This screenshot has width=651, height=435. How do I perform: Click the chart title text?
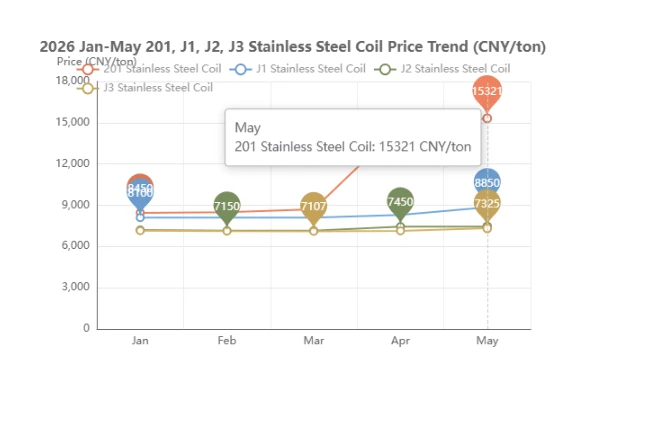click(x=293, y=46)
